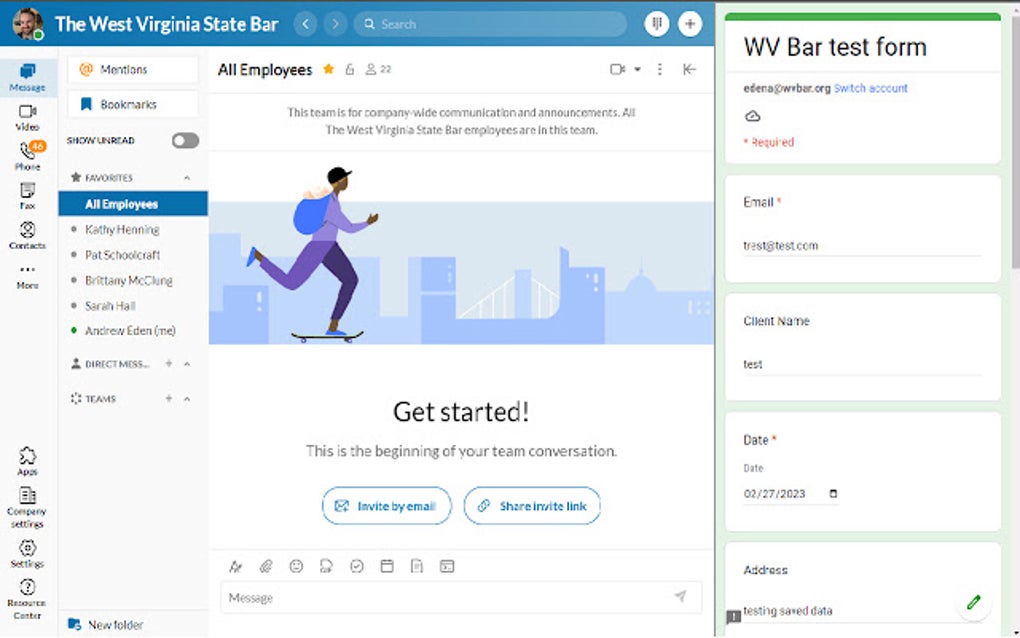The height and width of the screenshot is (638, 1020).
Task: Collapse the Direct Messages section
Action: (187, 364)
